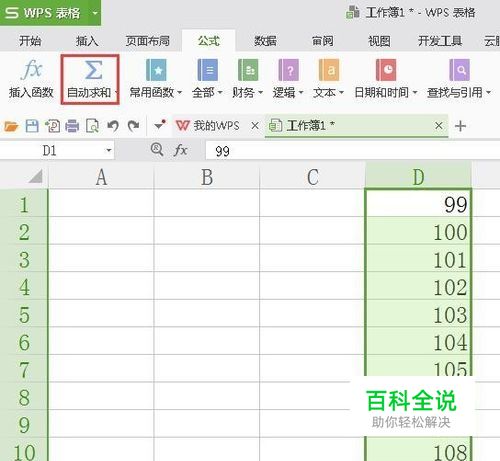
Task: Click cell containing 108
Action: coord(418,450)
